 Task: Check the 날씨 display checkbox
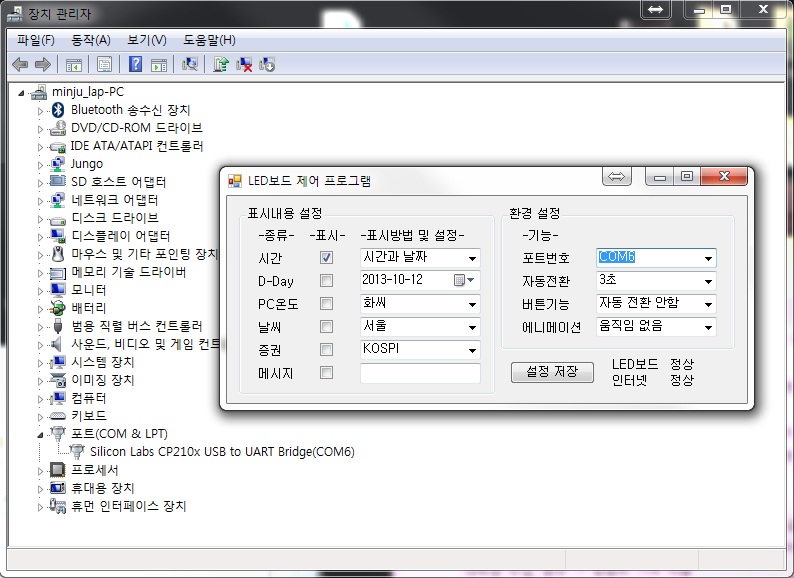327,327
